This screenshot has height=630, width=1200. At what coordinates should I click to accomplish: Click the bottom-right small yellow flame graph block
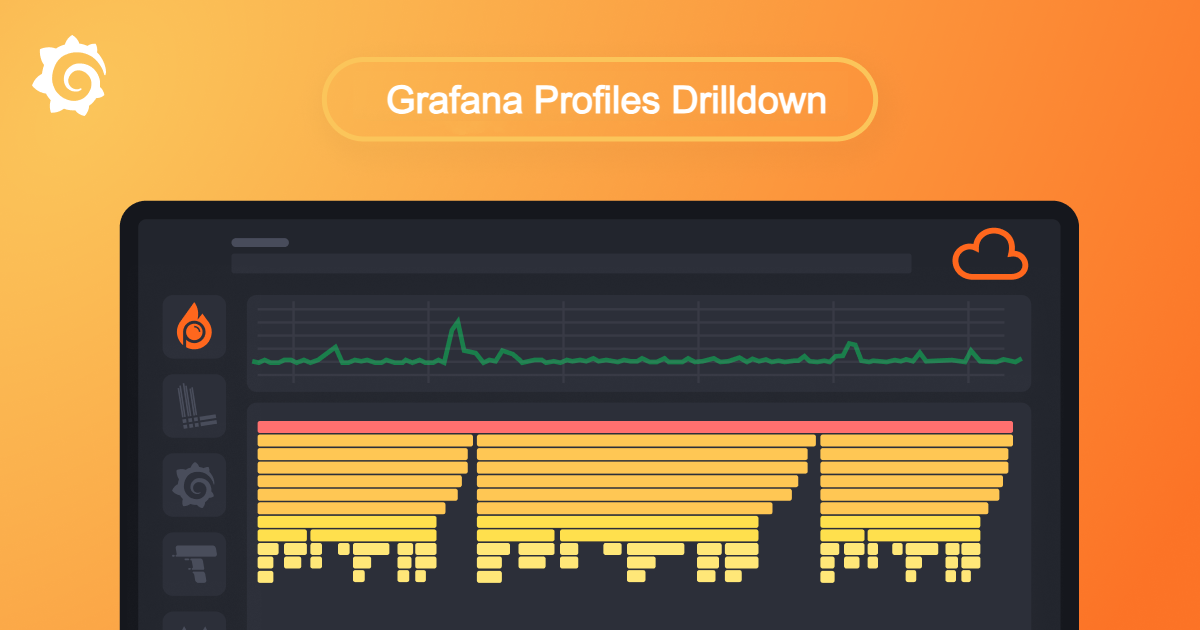(967, 576)
